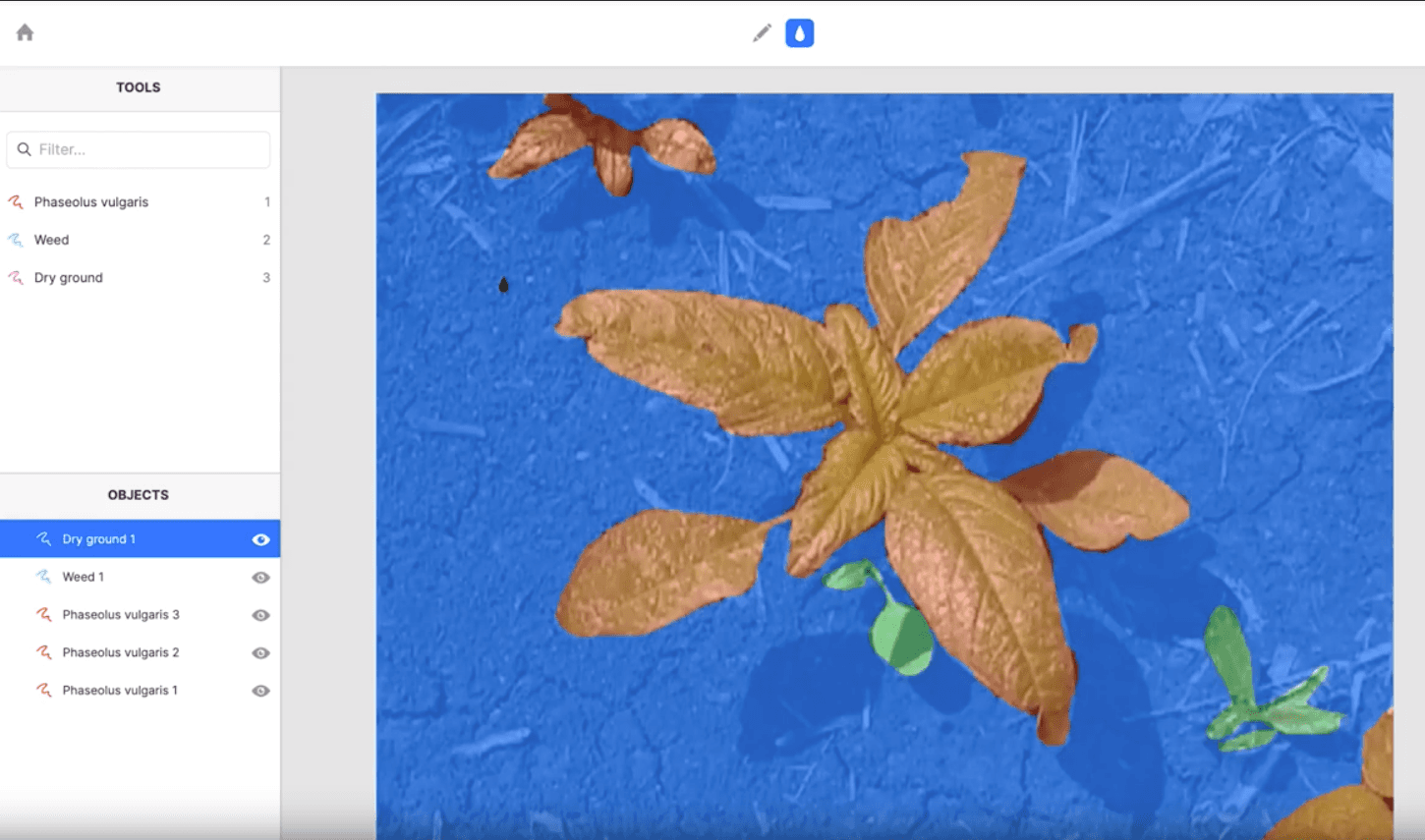Click the small black unmasked spot on the ground
This screenshot has height=840, width=1425.
point(503,285)
